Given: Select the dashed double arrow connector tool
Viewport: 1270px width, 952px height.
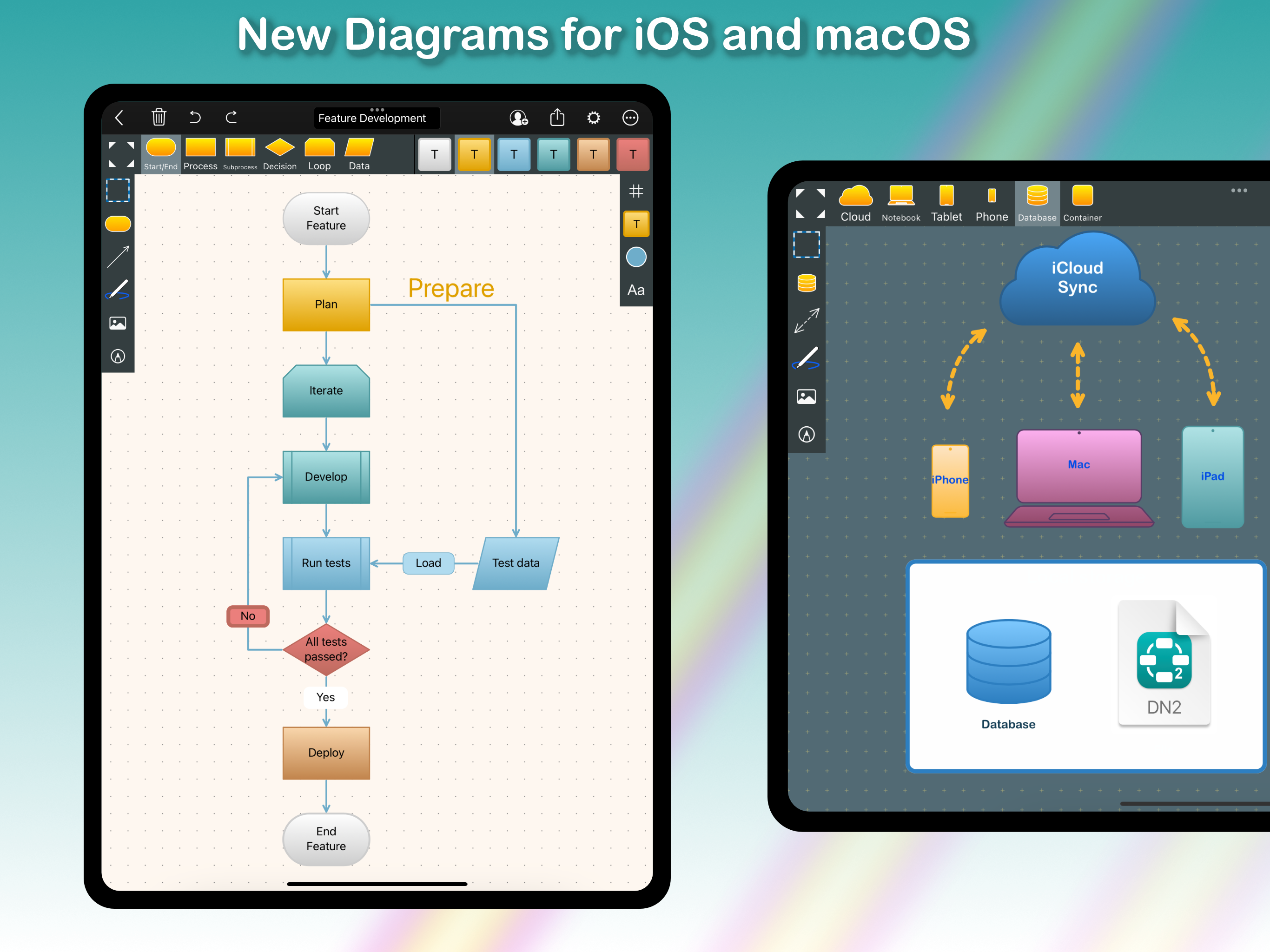Looking at the screenshot, I should pyautogui.click(x=806, y=320).
